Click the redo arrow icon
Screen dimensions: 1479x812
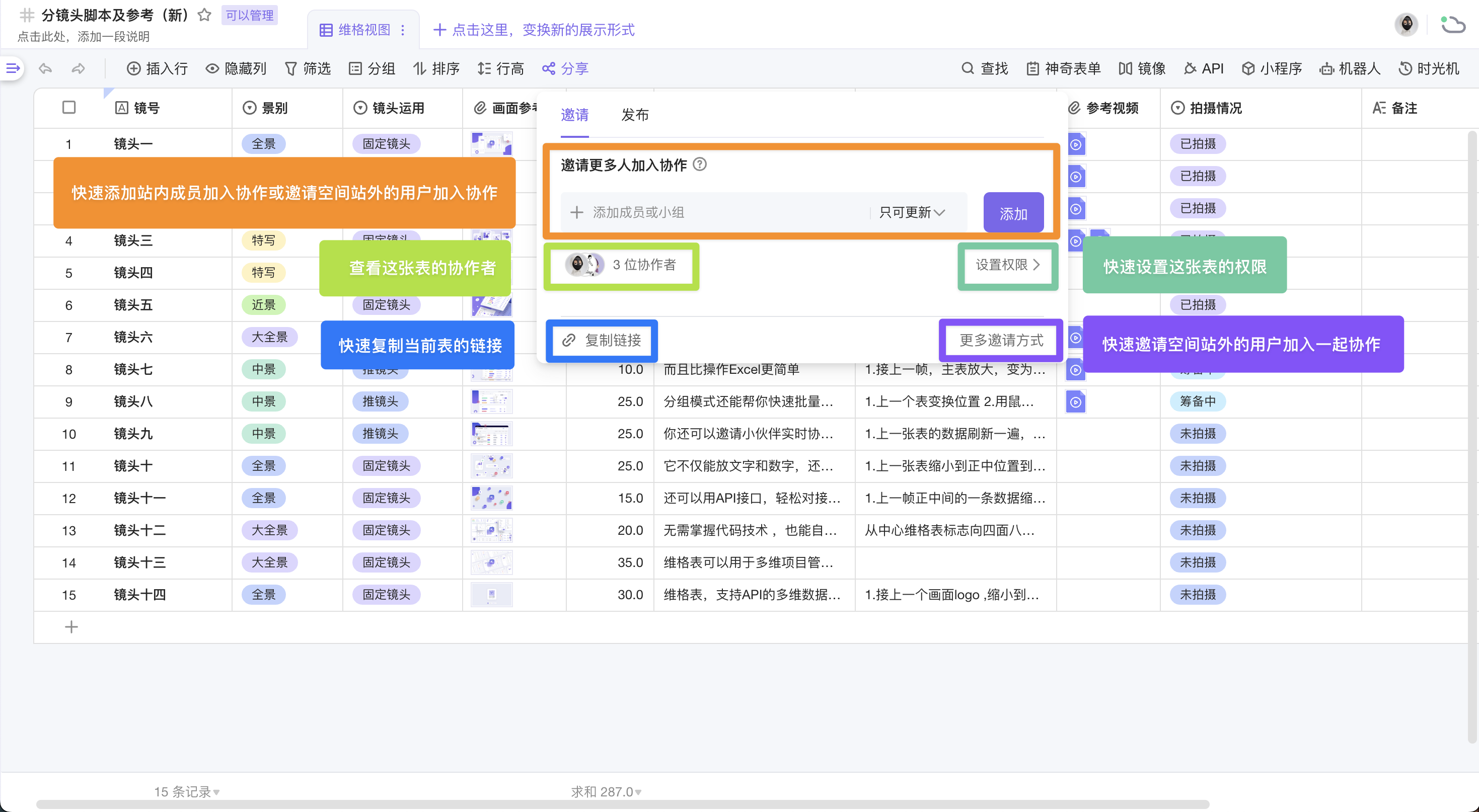click(78, 69)
